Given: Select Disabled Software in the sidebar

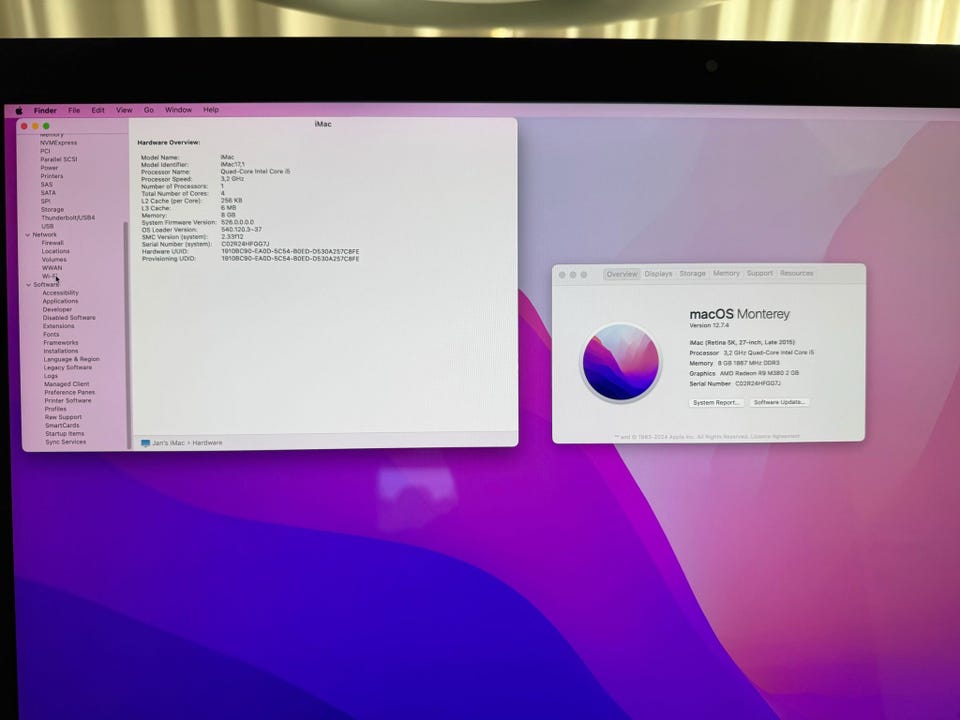Looking at the screenshot, I should pyautogui.click(x=69, y=318).
